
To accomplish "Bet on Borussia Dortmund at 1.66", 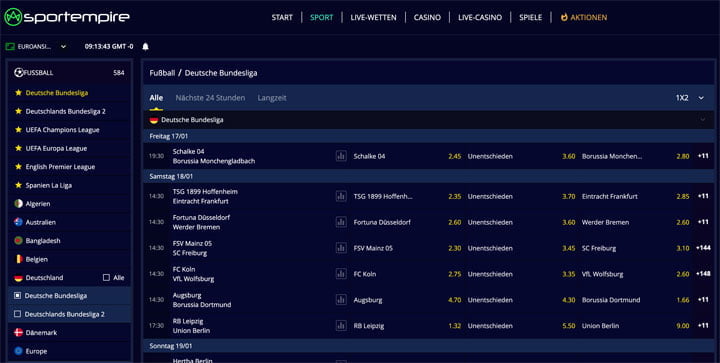I will [x=636, y=300].
